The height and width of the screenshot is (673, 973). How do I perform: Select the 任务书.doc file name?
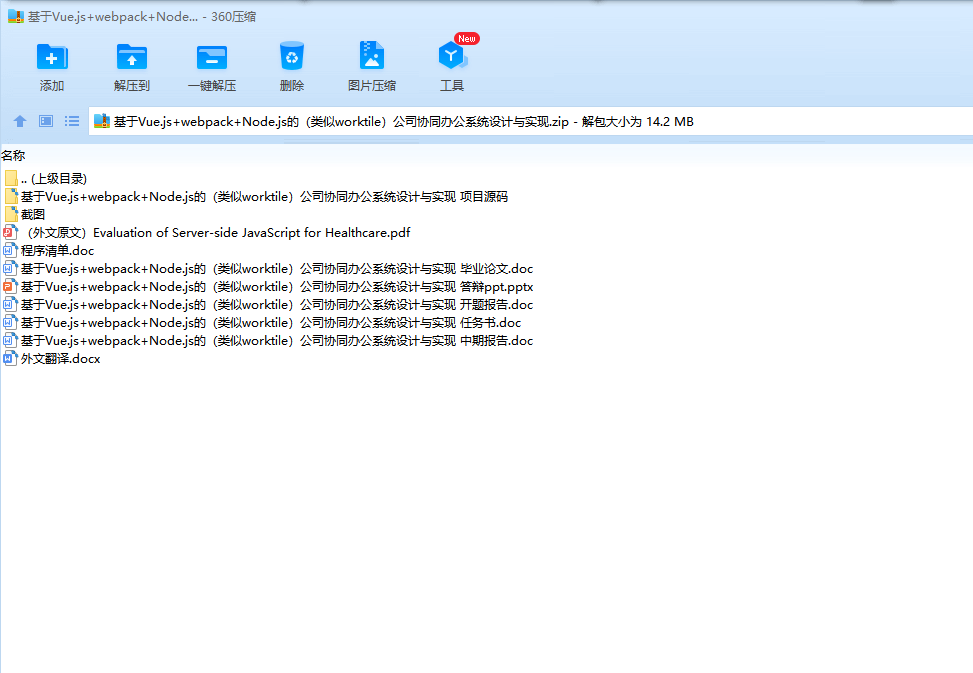271,323
